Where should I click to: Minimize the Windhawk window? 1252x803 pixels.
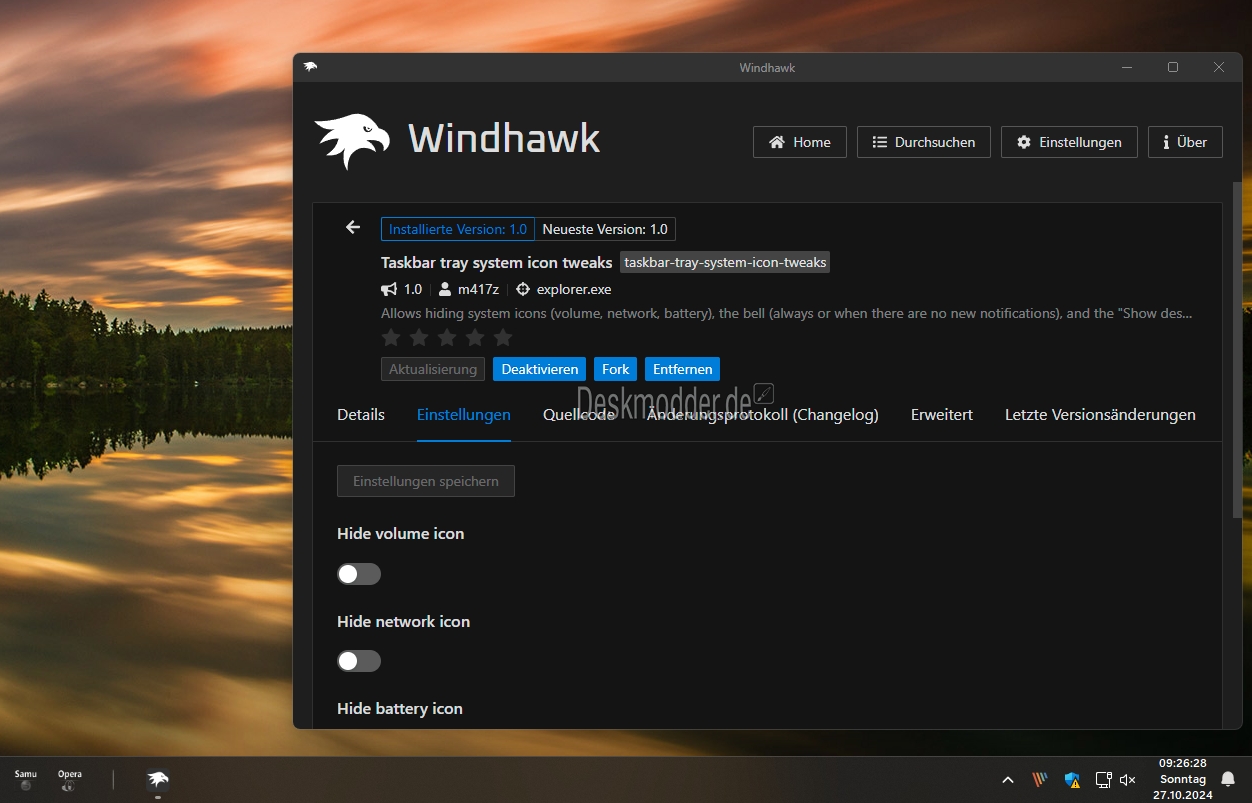click(x=1127, y=67)
